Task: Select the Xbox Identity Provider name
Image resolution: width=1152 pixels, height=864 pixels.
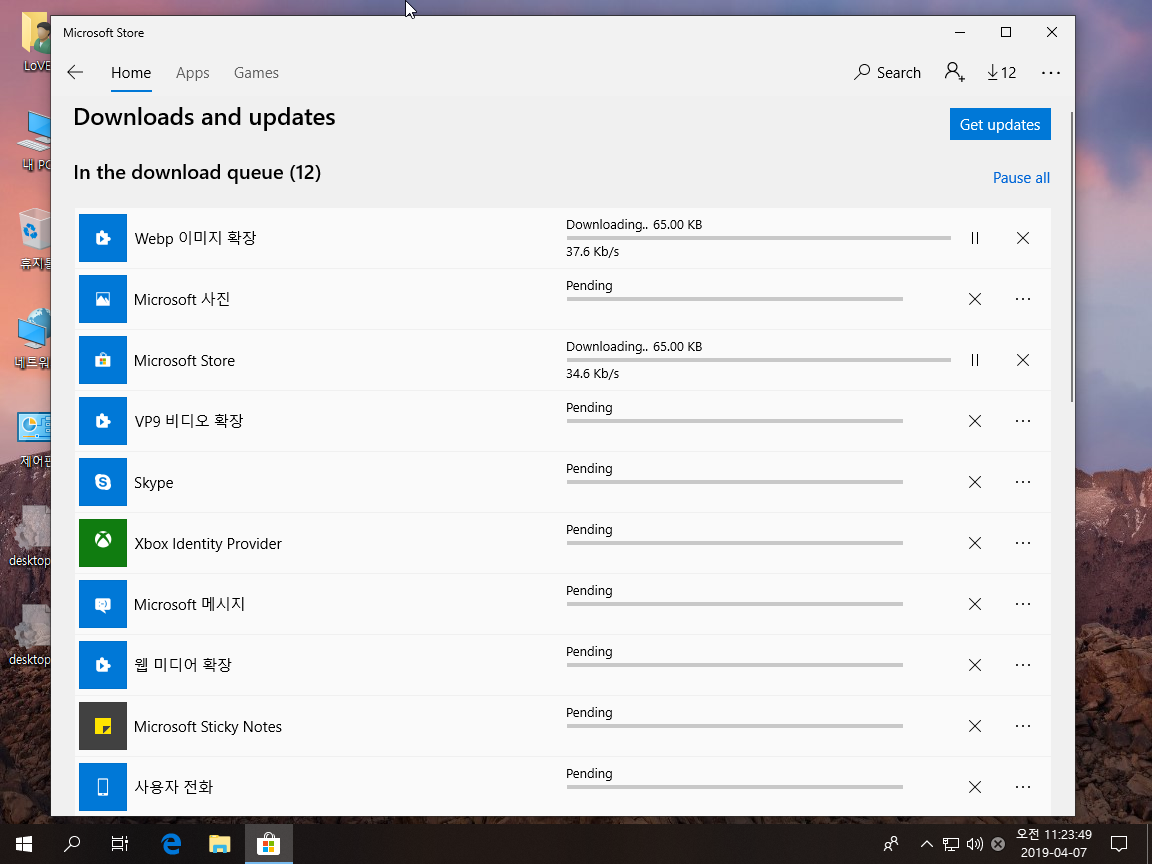Action: click(x=208, y=544)
